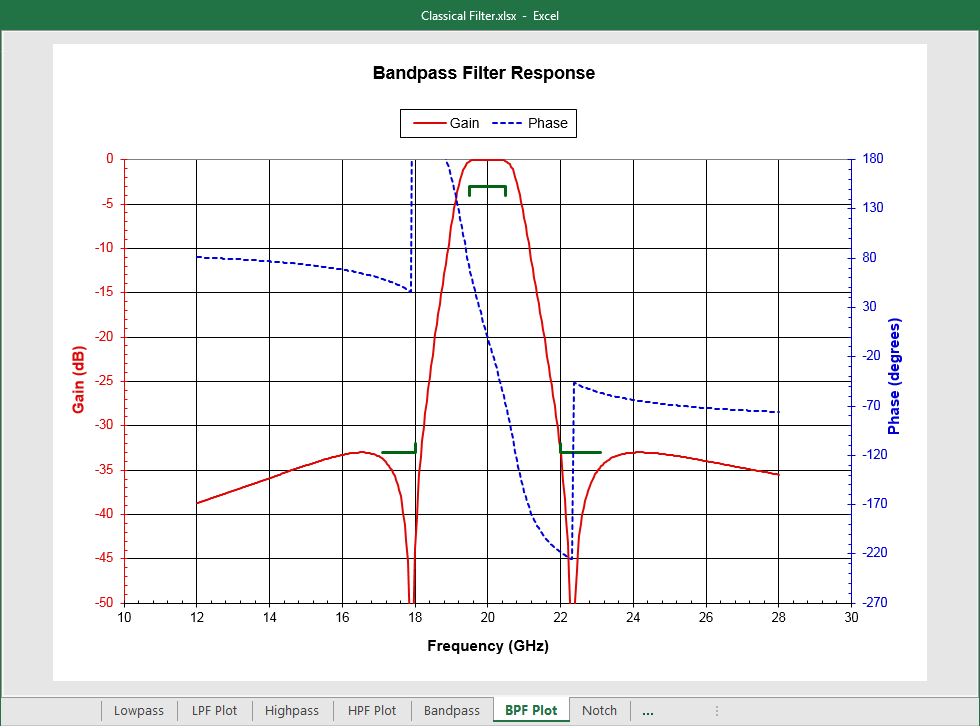Select the Bandpass Filter Response chart title
980x726 pixels.
coord(484,73)
